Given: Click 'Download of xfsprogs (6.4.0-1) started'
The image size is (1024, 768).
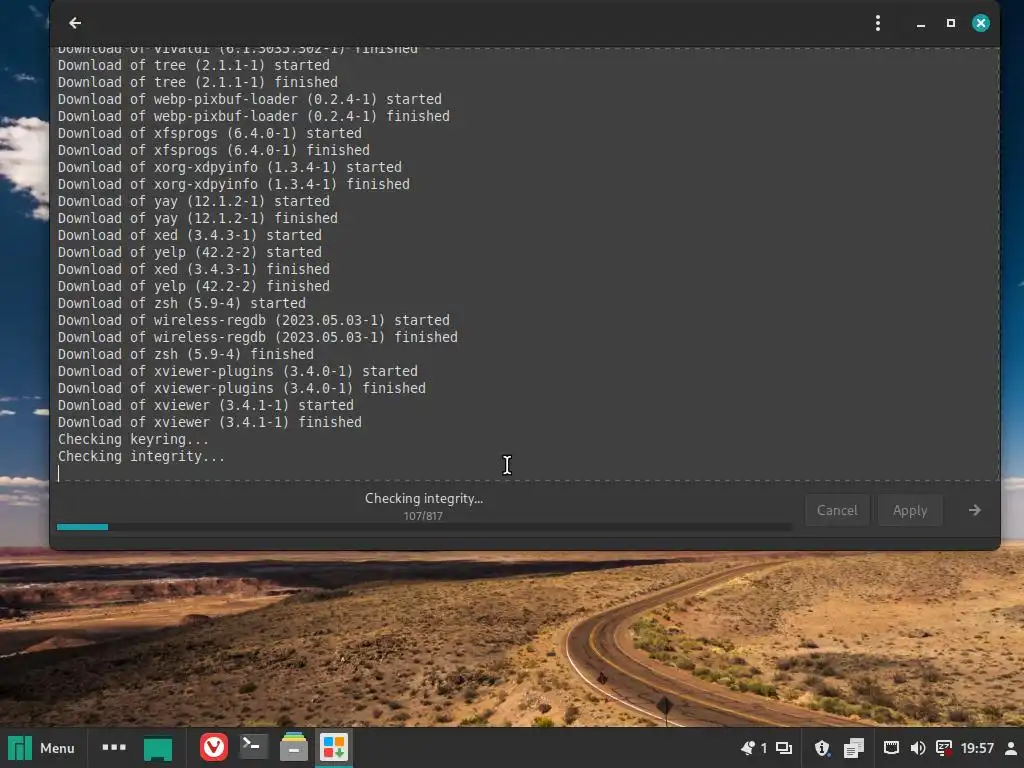Looking at the screenshot, I should [210, 133].
